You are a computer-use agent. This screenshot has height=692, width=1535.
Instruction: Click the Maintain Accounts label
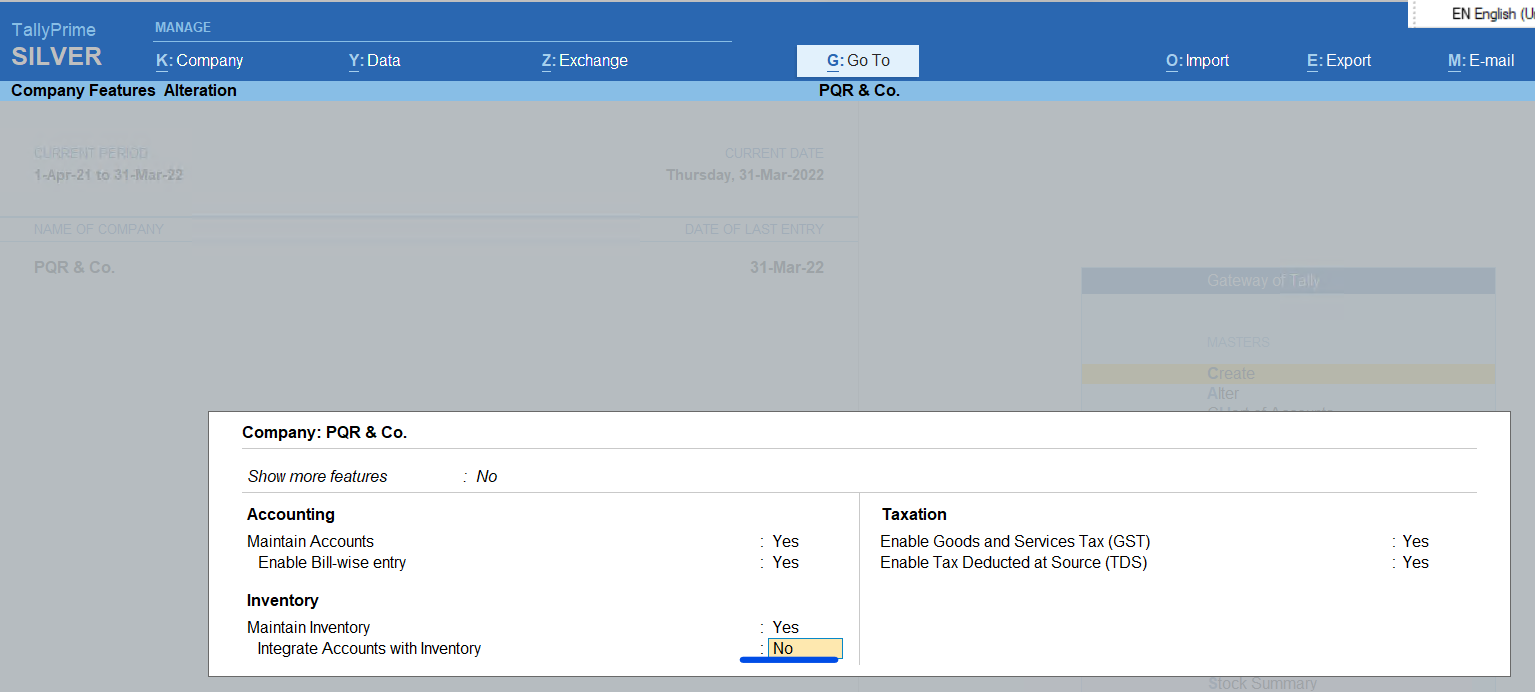point(311,542)
